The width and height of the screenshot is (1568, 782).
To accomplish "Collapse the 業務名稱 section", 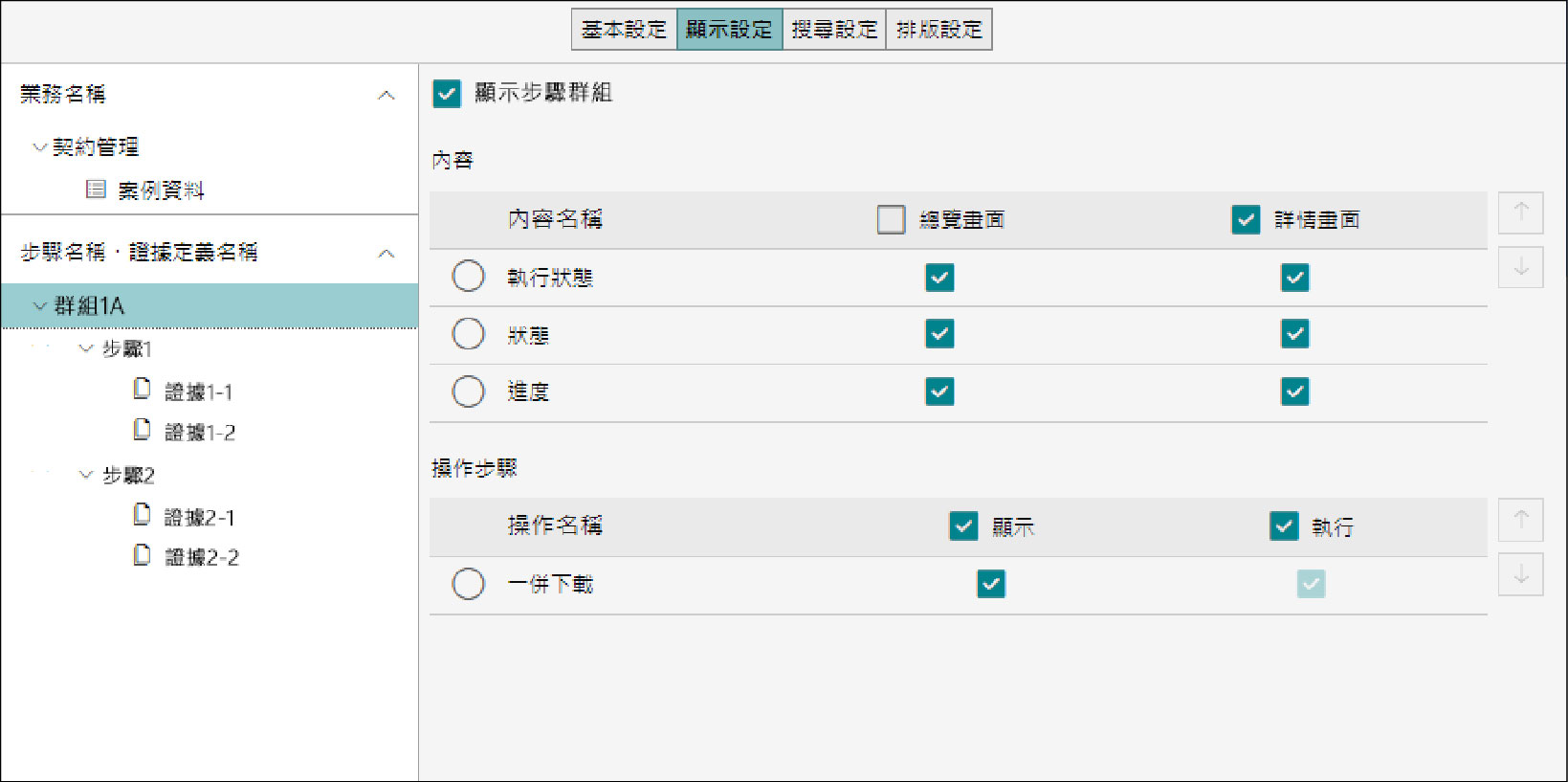I will pyautogui.click(x=386, y=95).
